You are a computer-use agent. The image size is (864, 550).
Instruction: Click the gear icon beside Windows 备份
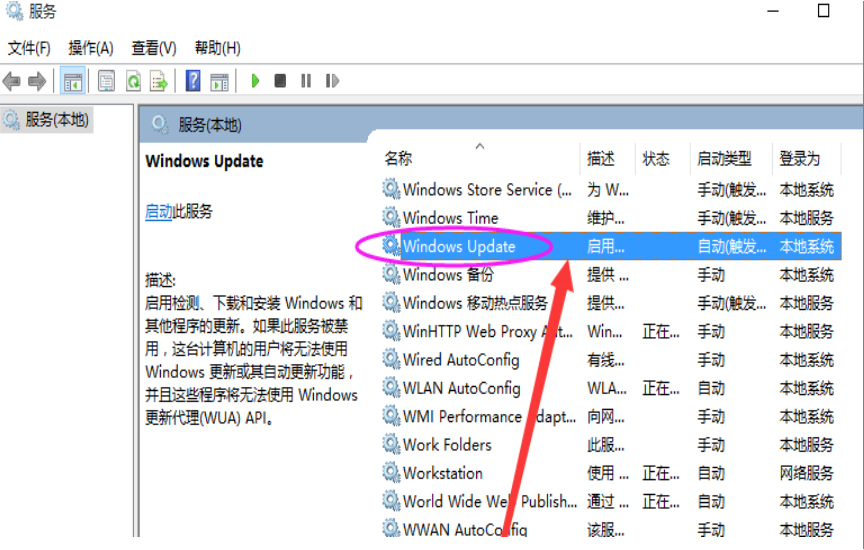click(391, 273)
